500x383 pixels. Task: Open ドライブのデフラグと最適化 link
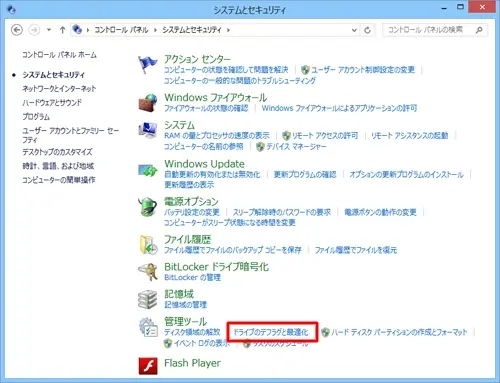coord(270,332)
